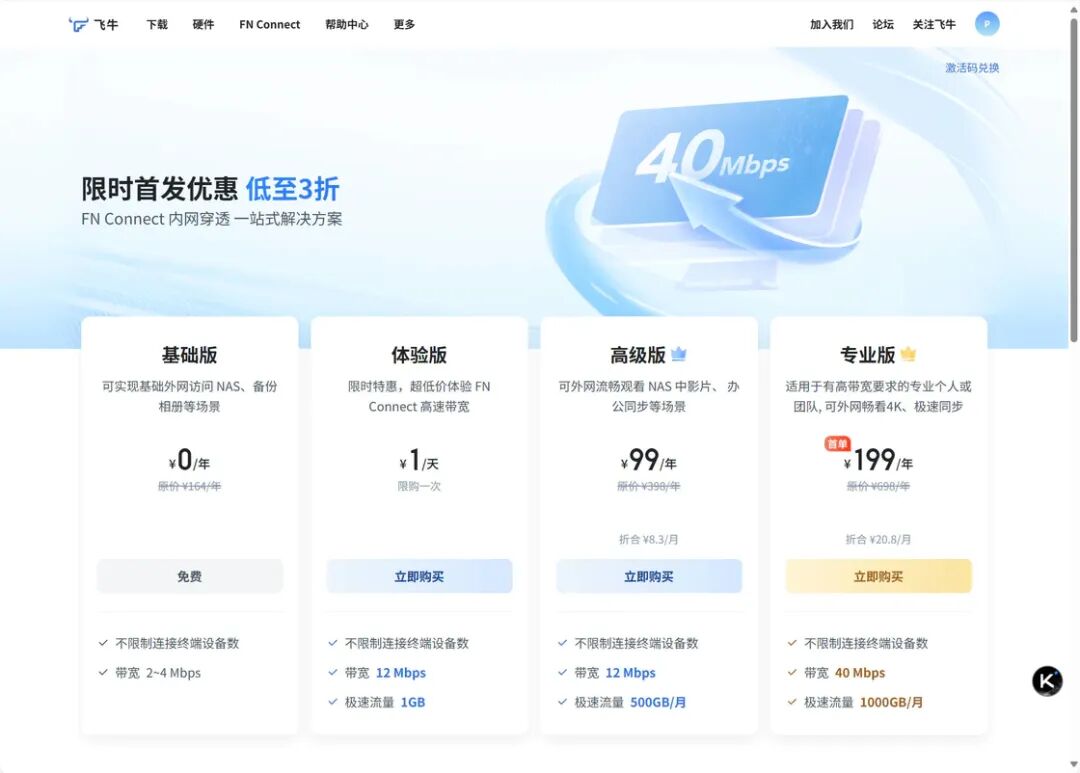Click the 原价 ¥164/年 text
Image resolution: width=1080 pixels, height=773 pixels.
pyautogui.click(x=189, y=486)
